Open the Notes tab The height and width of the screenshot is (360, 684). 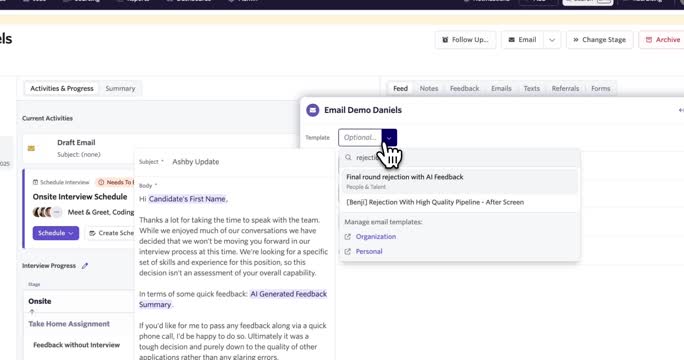click(429, 88)
